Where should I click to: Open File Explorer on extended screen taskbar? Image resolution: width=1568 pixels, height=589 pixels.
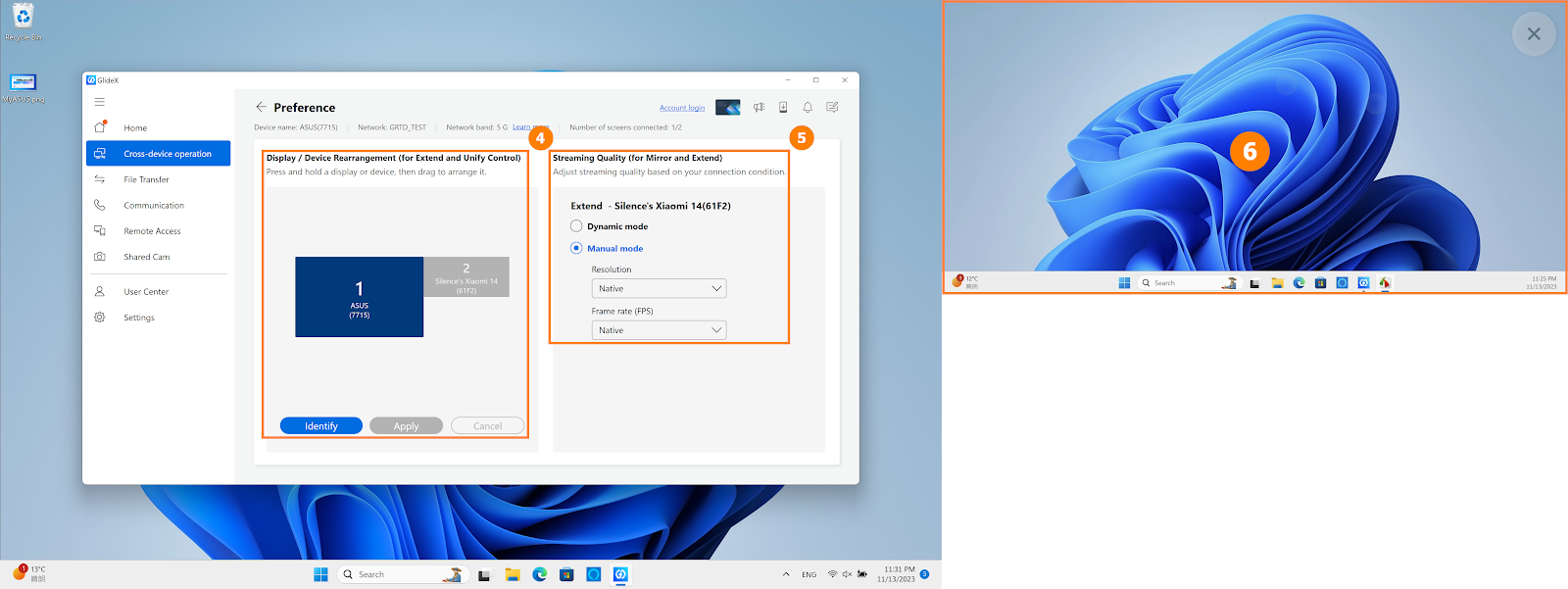click(x=1277, y=282)
